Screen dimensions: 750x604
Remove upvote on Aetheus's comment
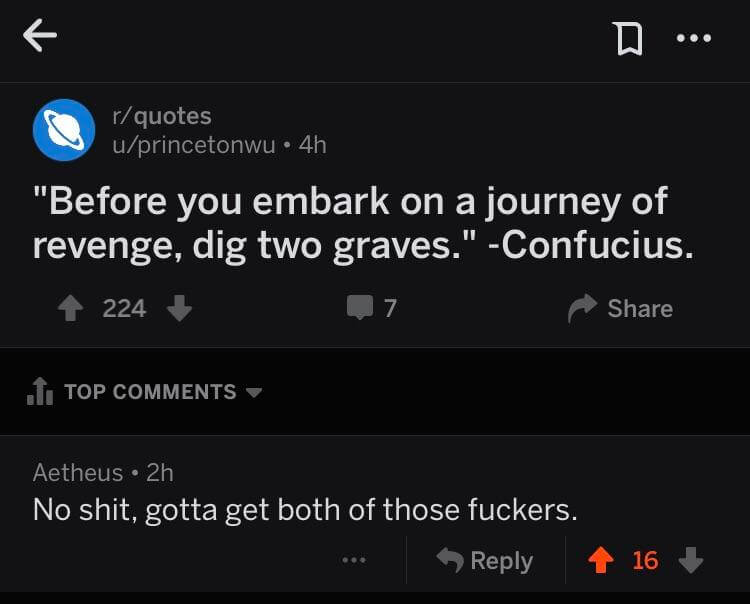(601, 560)
